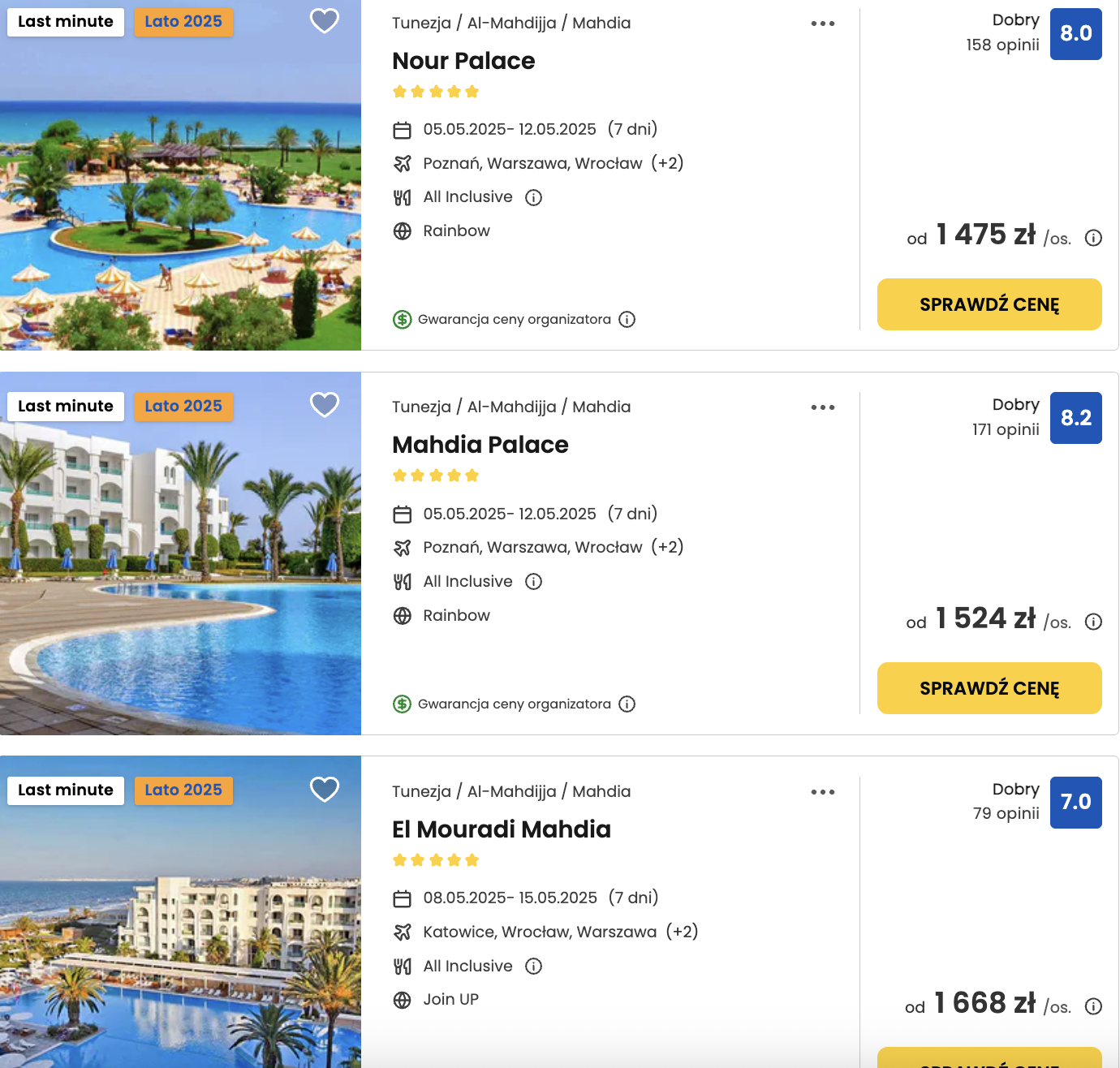Expand three-dot menu for El Mouradi Mahdia
This screenshot has height=1068, width=1120.
point(823,792)
